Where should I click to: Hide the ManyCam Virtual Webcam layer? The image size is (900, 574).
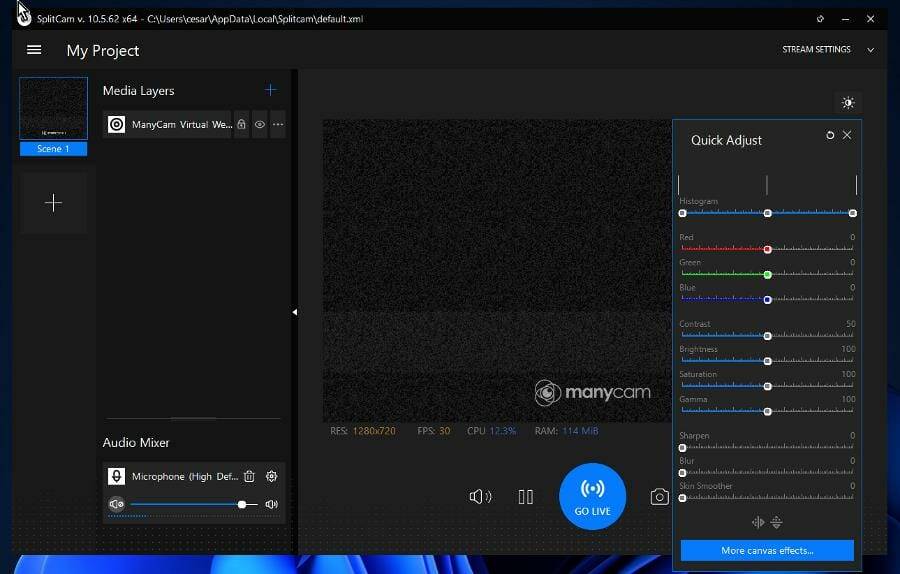pos(260,125)
